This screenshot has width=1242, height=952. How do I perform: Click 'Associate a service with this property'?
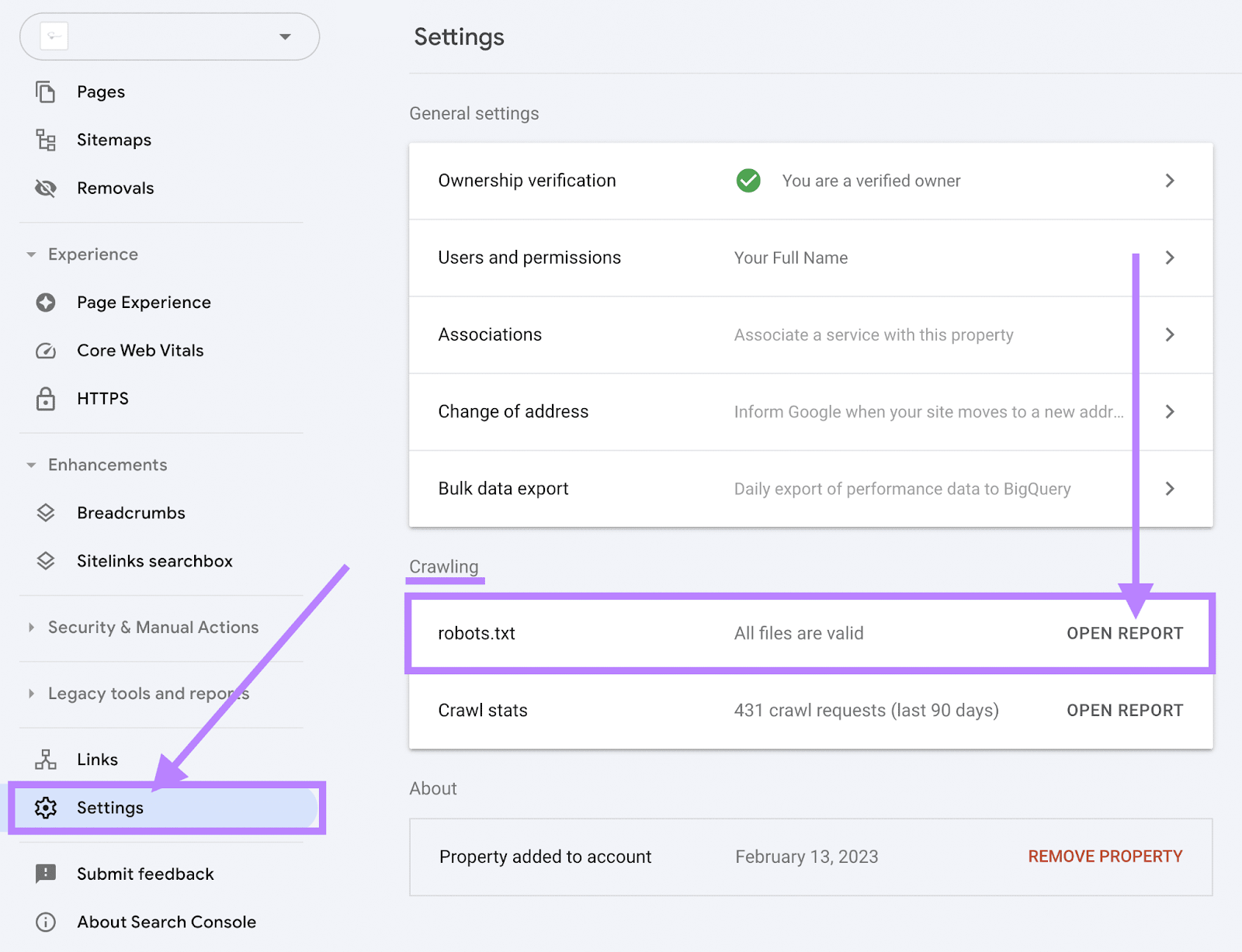(x=874, y=334)
